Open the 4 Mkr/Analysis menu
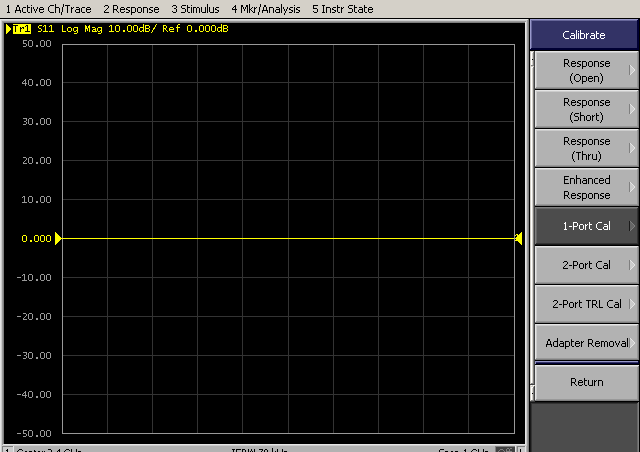Image resolution: width=640 pixels, height=452 pixels. click(x=266, y=9)
